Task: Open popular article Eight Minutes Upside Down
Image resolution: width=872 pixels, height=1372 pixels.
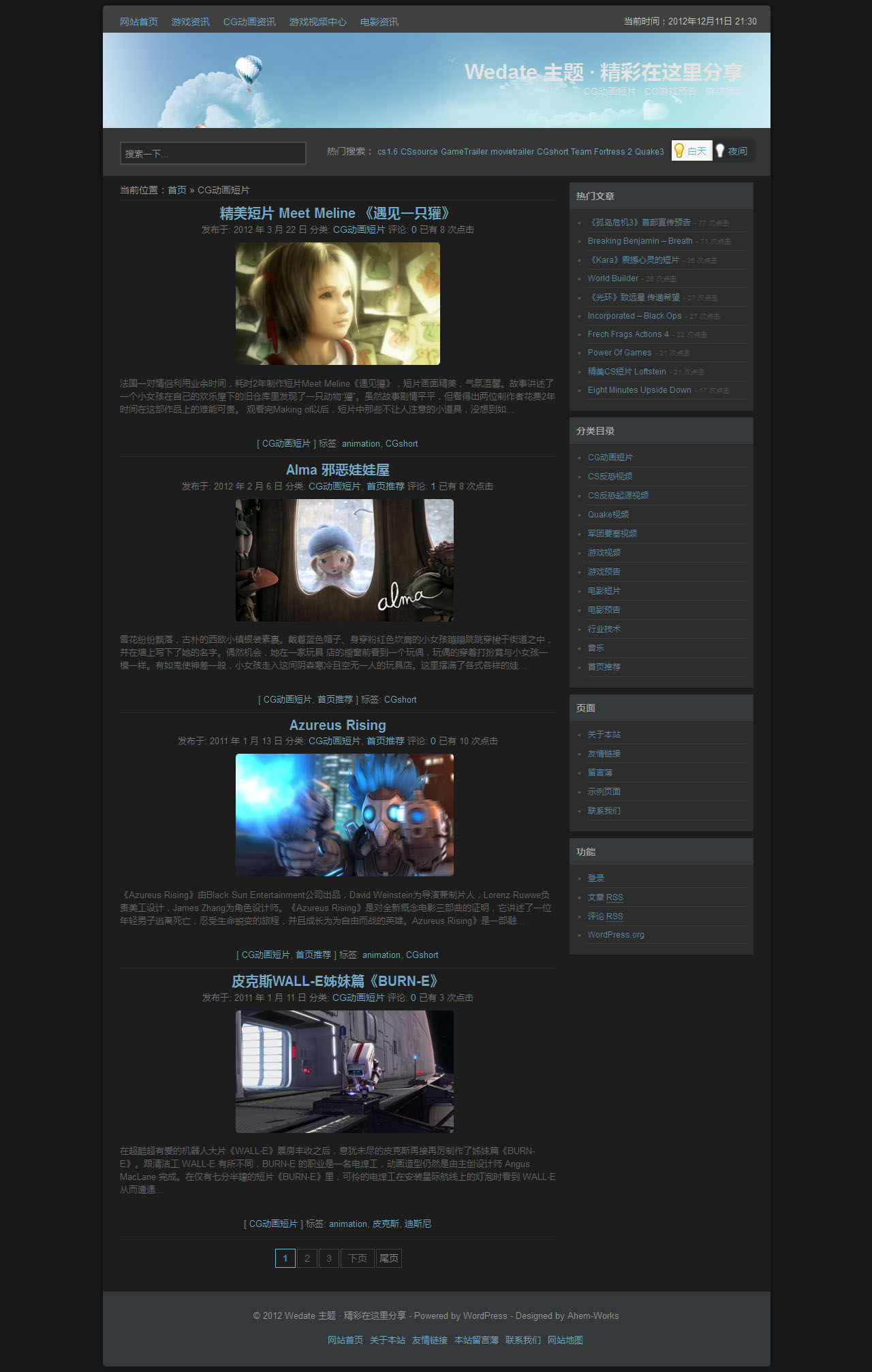Action: (640, 390)
